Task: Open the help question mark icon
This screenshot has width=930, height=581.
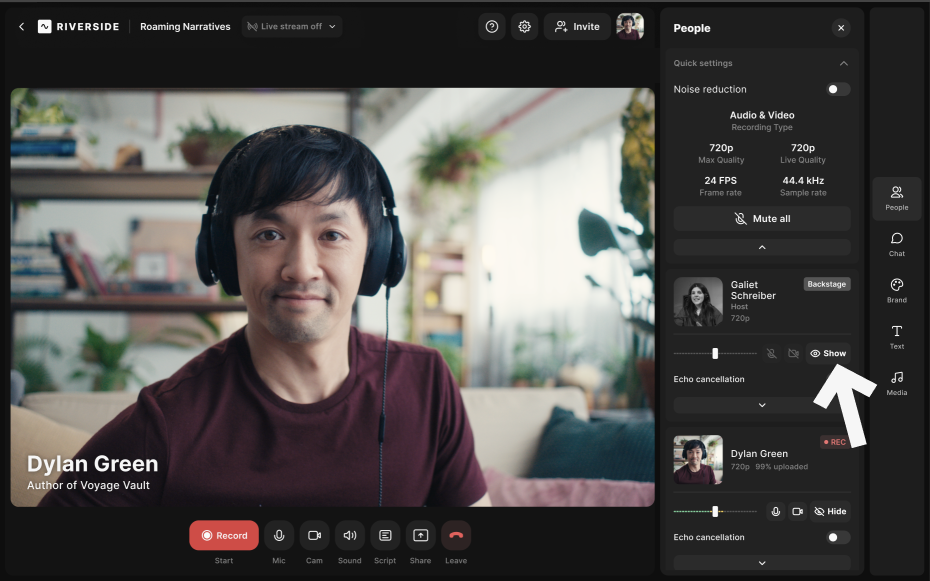Action: (491, 27)
